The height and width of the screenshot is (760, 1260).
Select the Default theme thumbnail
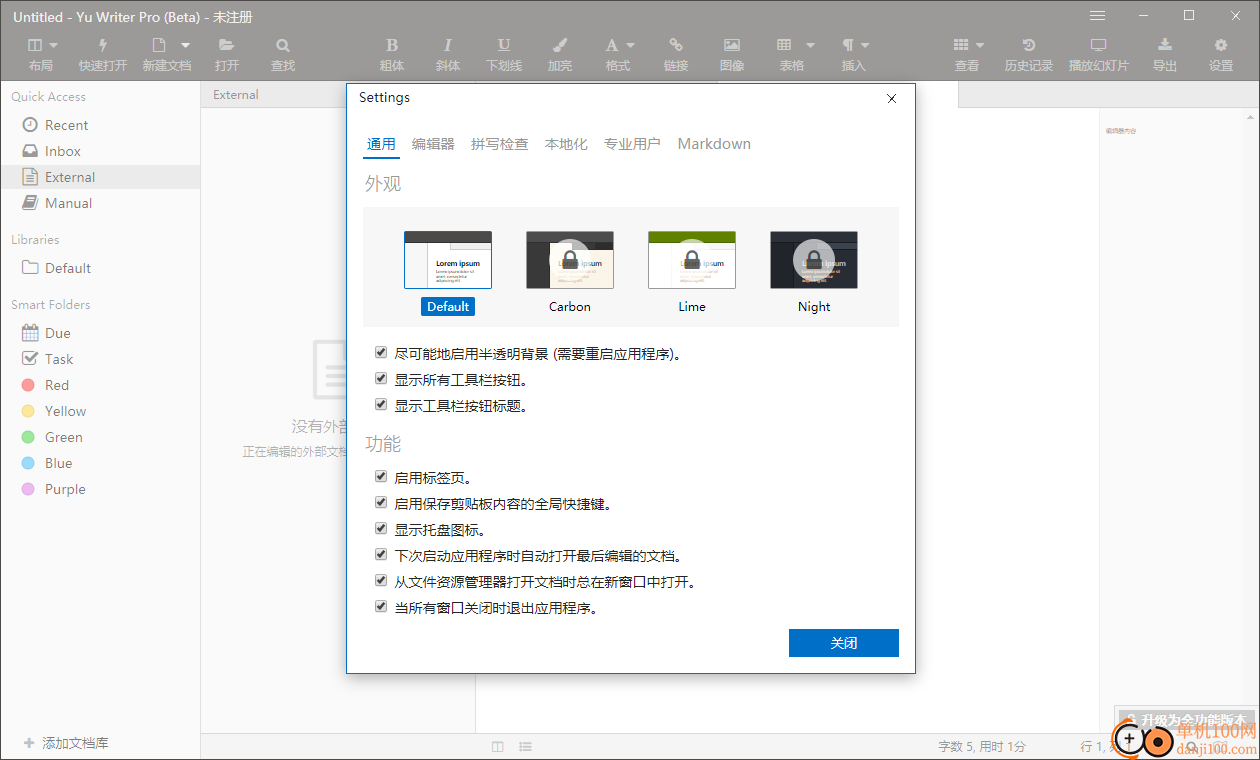448,260
